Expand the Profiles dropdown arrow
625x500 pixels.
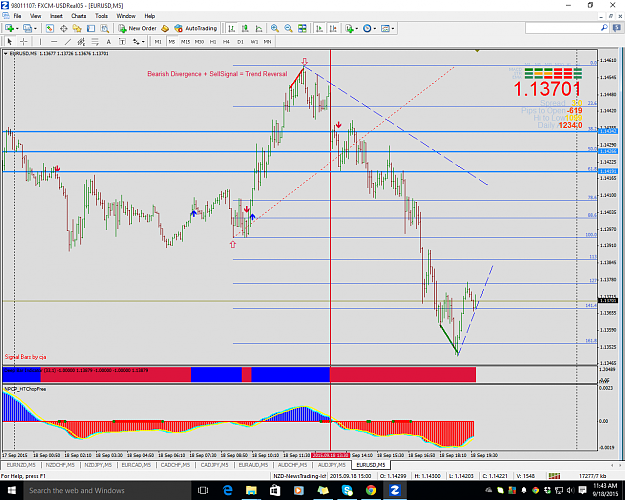pyautogui.click(x=35, y=28)
